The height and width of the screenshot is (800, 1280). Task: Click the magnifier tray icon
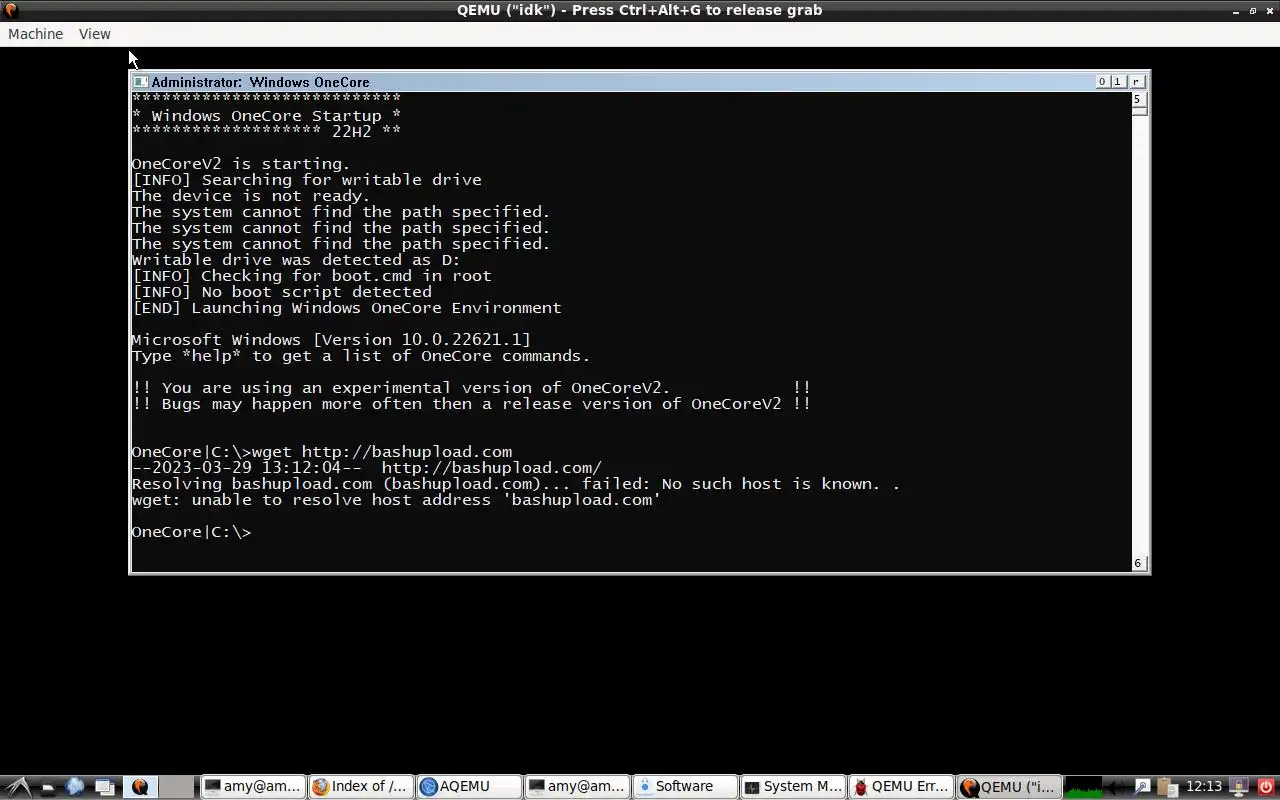click(x=1141, y=787)
